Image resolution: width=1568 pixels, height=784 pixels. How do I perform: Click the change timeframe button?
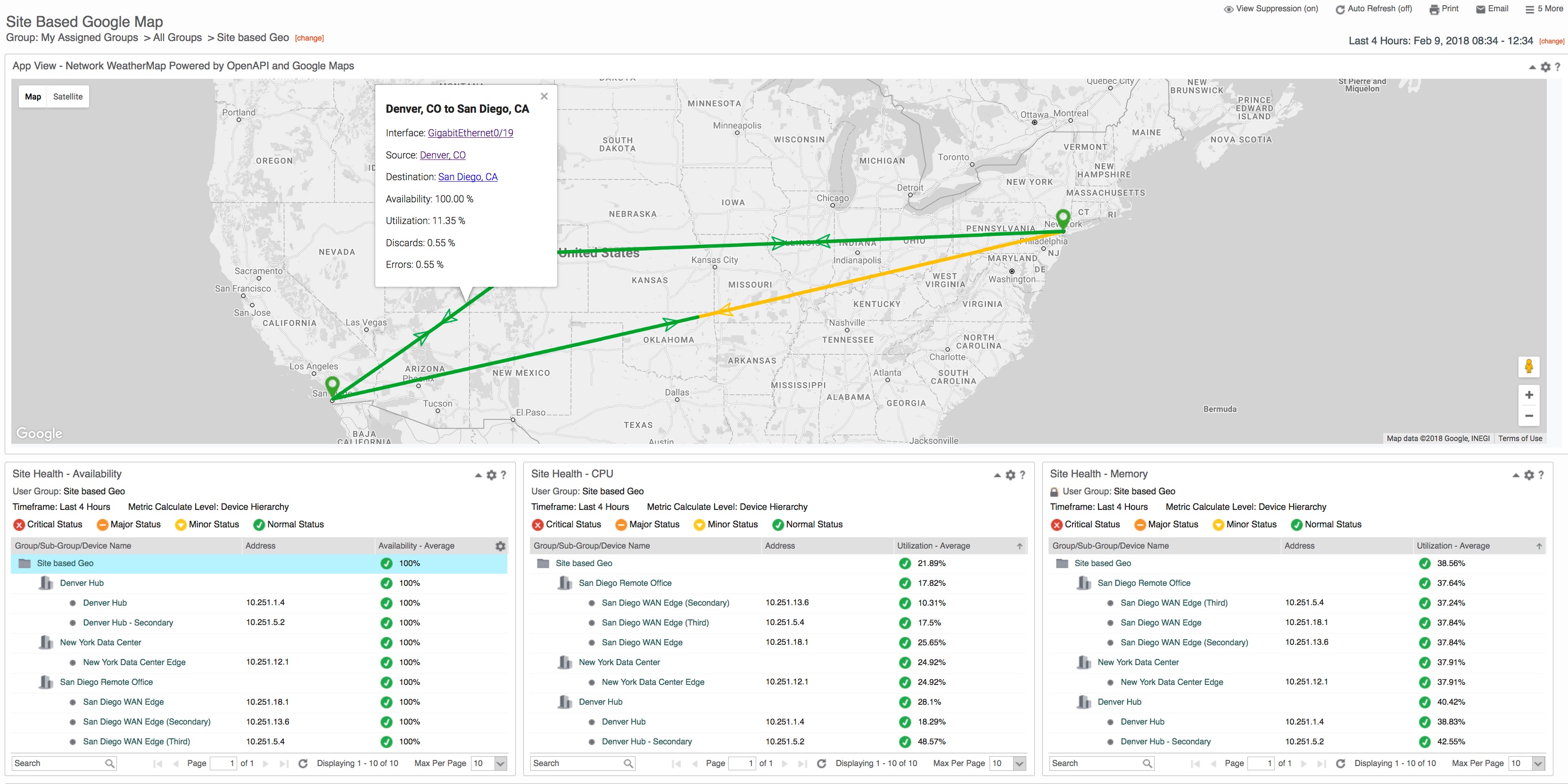point(1549,40)
